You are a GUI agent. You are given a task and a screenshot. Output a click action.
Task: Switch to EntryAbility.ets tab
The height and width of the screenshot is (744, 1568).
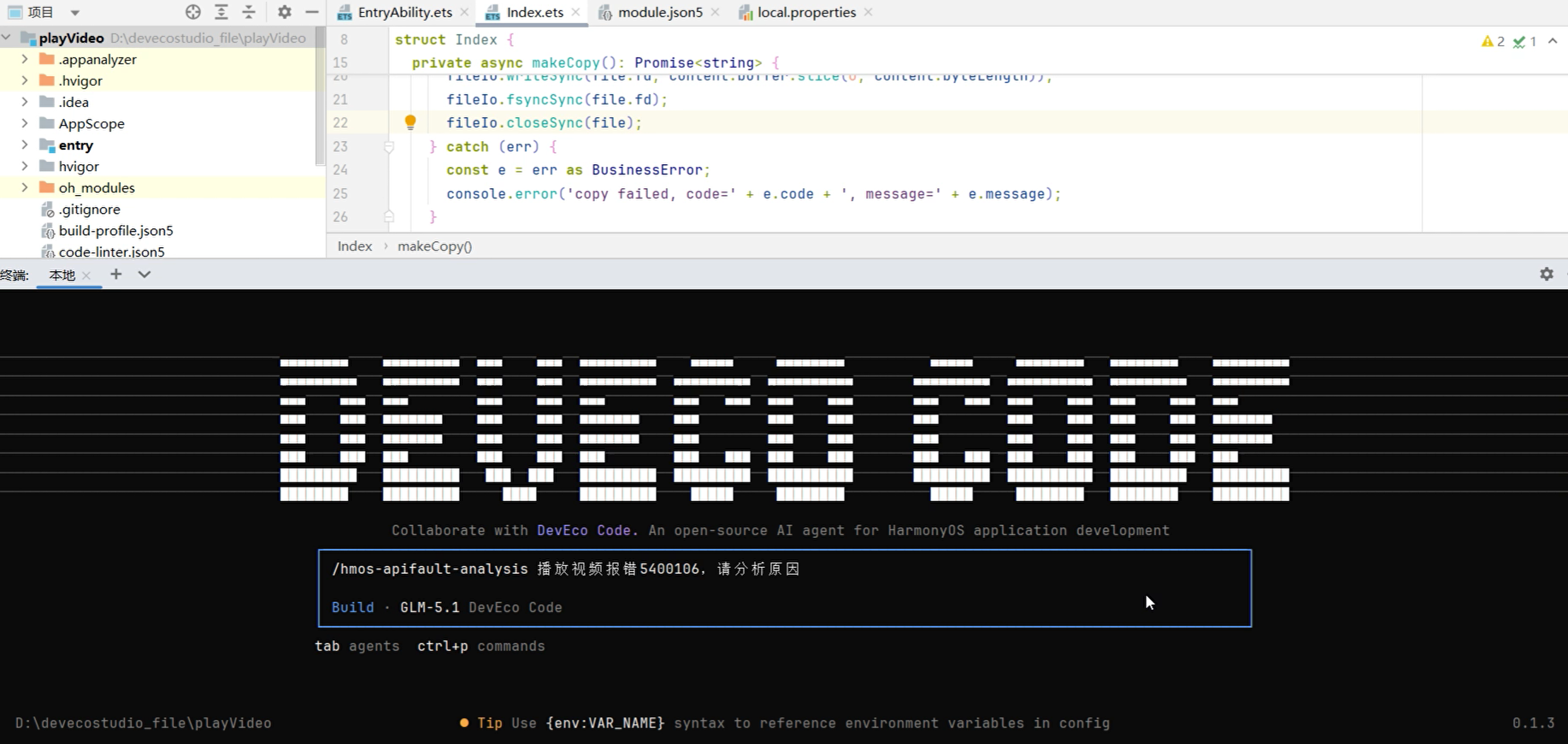point(404,12)
